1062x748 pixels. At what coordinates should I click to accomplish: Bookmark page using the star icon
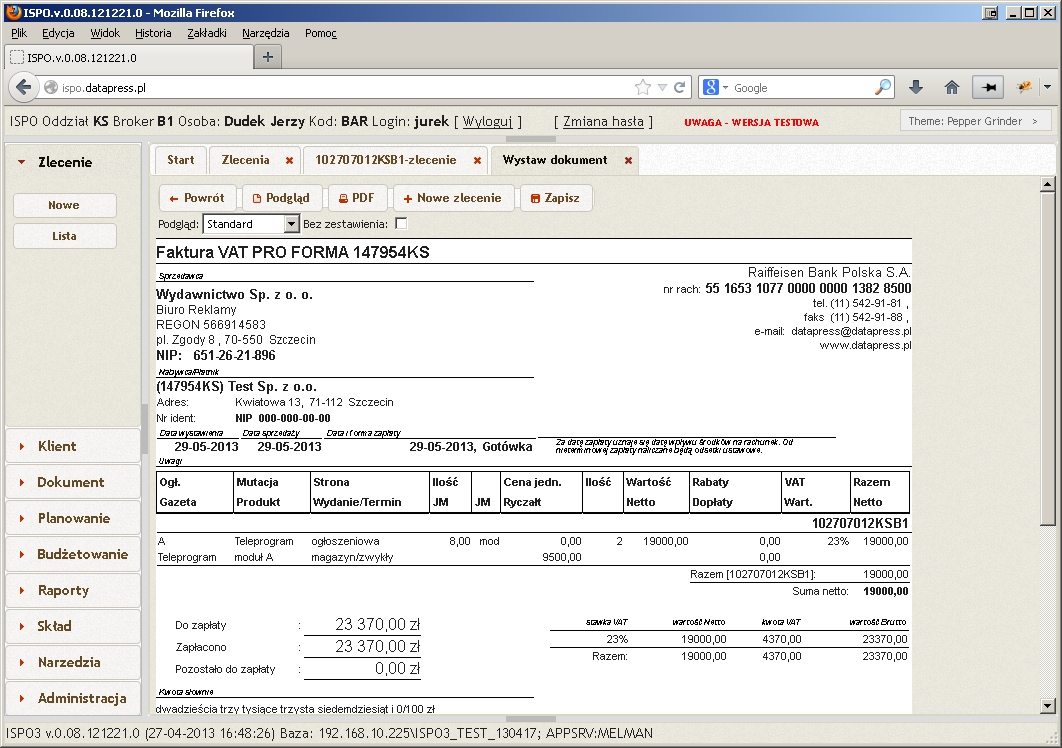(643, 87)
